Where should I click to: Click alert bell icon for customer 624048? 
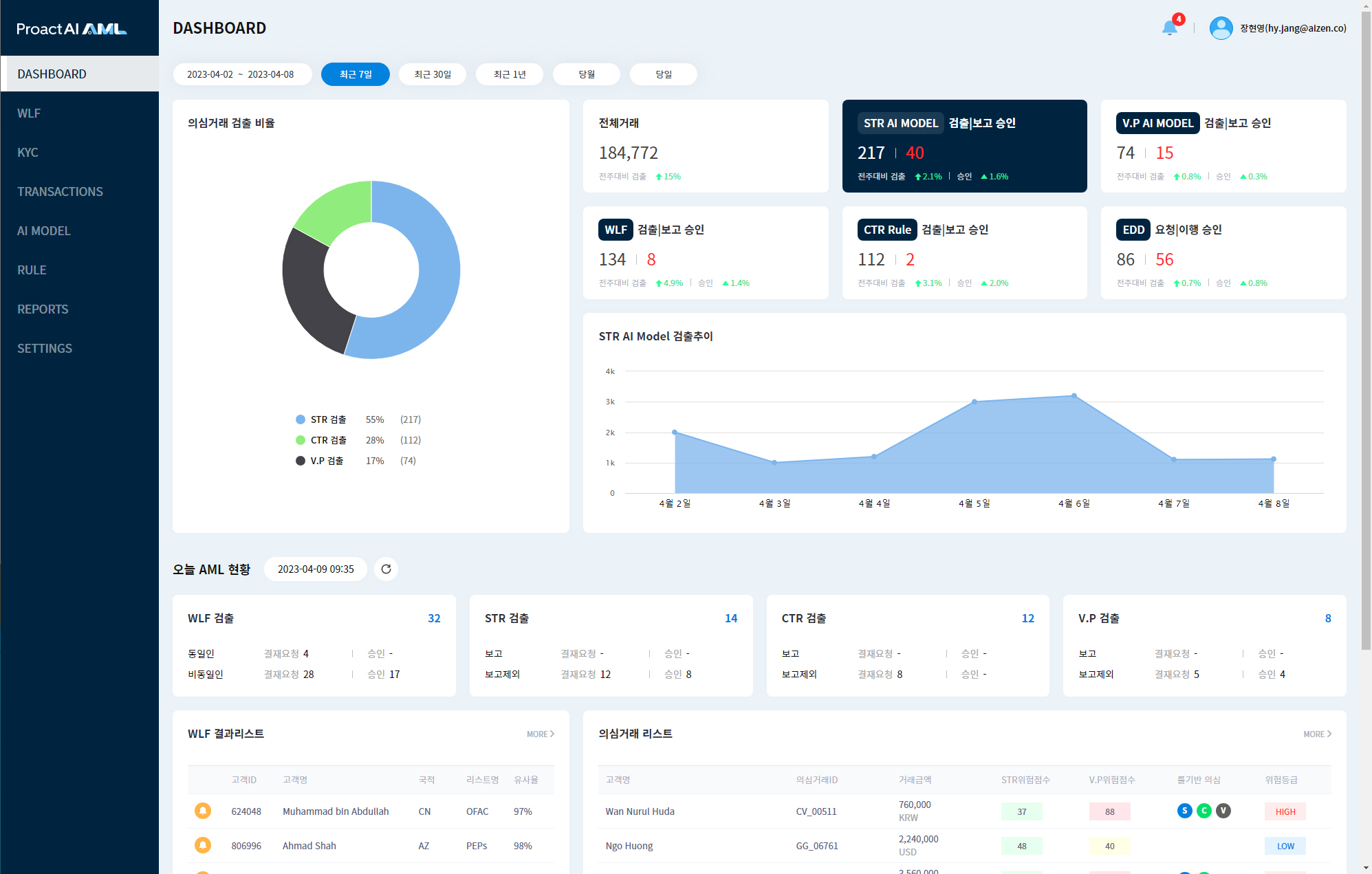tap(203, 811)
